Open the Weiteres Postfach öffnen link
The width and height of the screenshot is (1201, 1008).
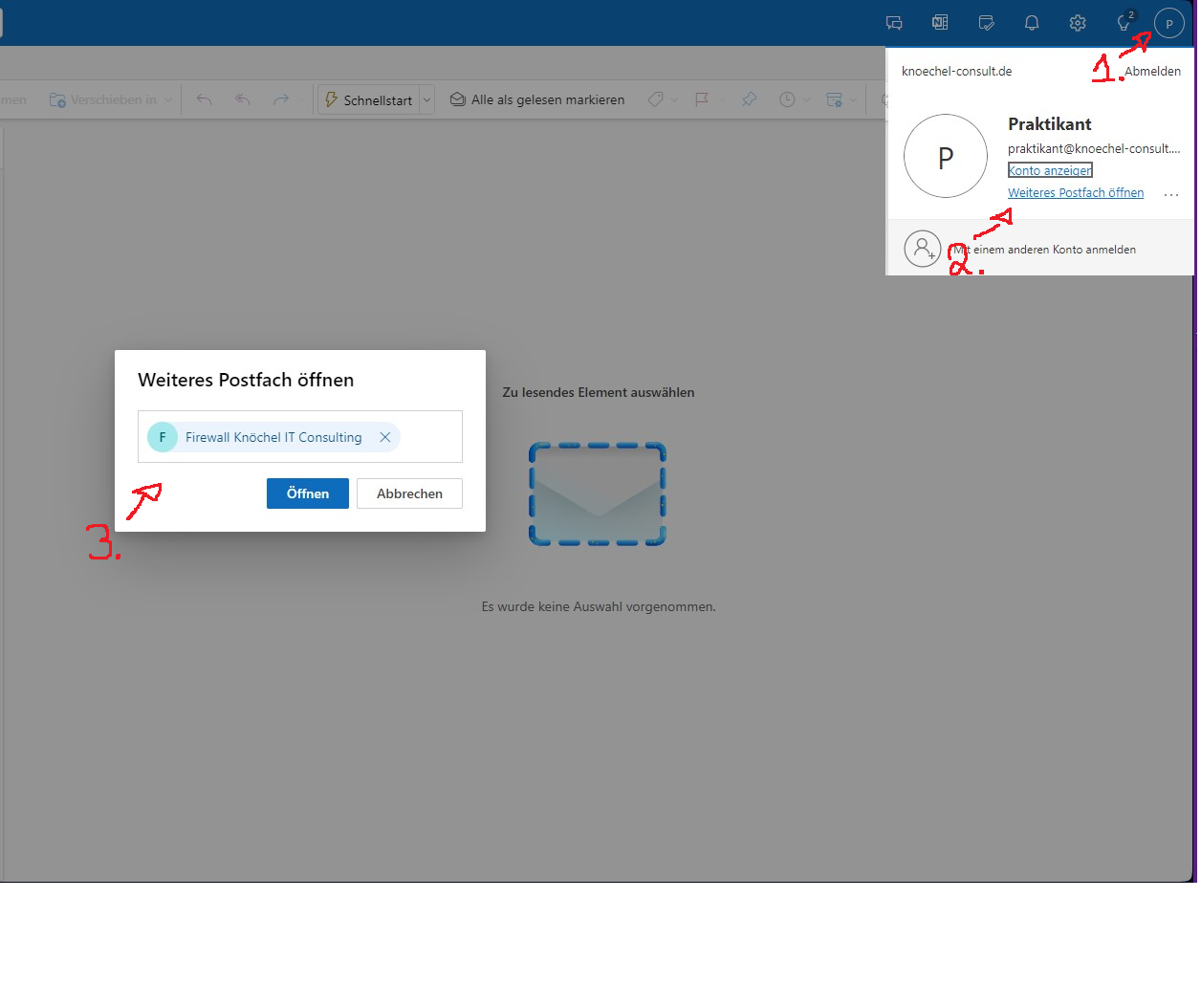tap(1075, 193)
